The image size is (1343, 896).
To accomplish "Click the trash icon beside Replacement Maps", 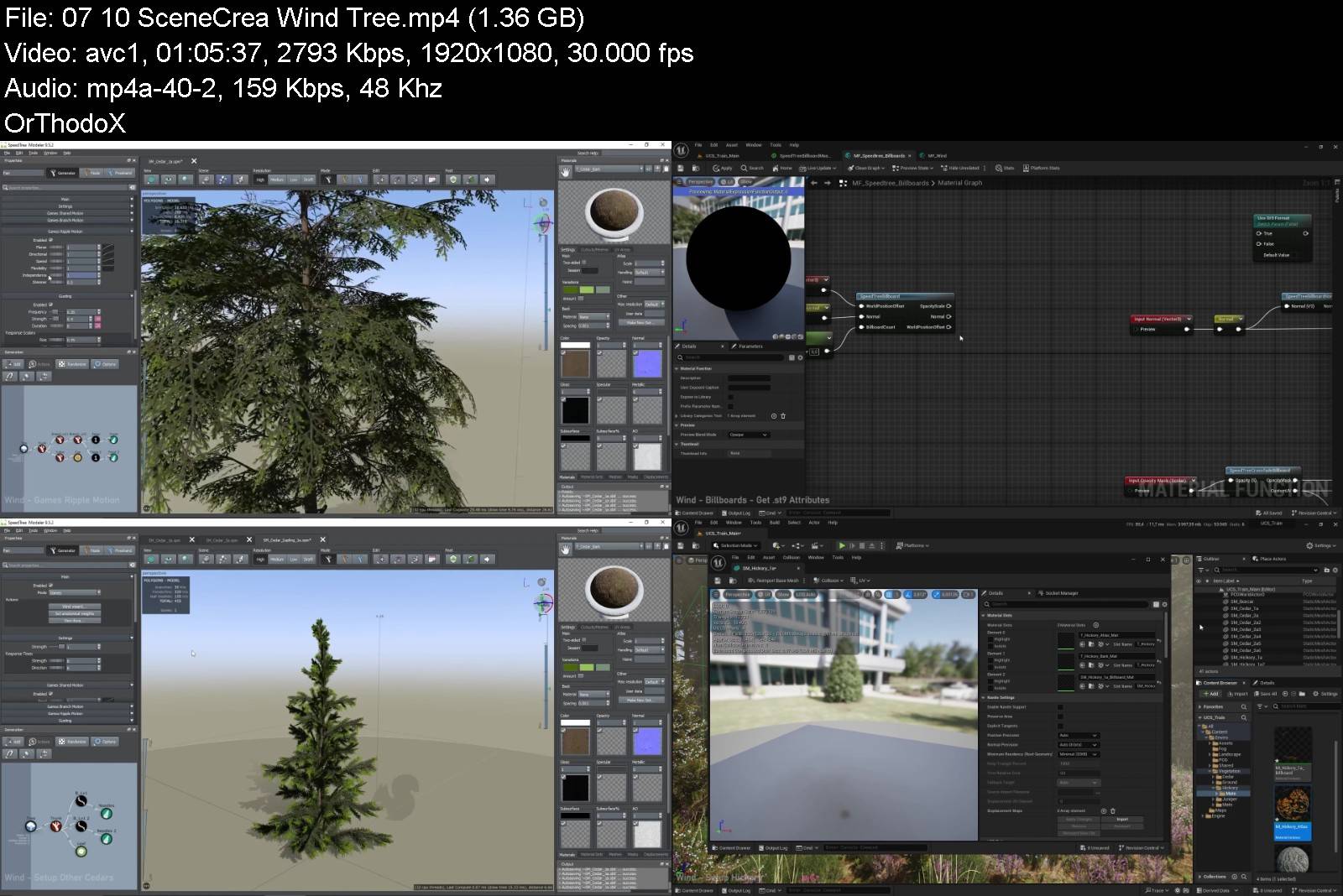I will (x=1113, y=810).
